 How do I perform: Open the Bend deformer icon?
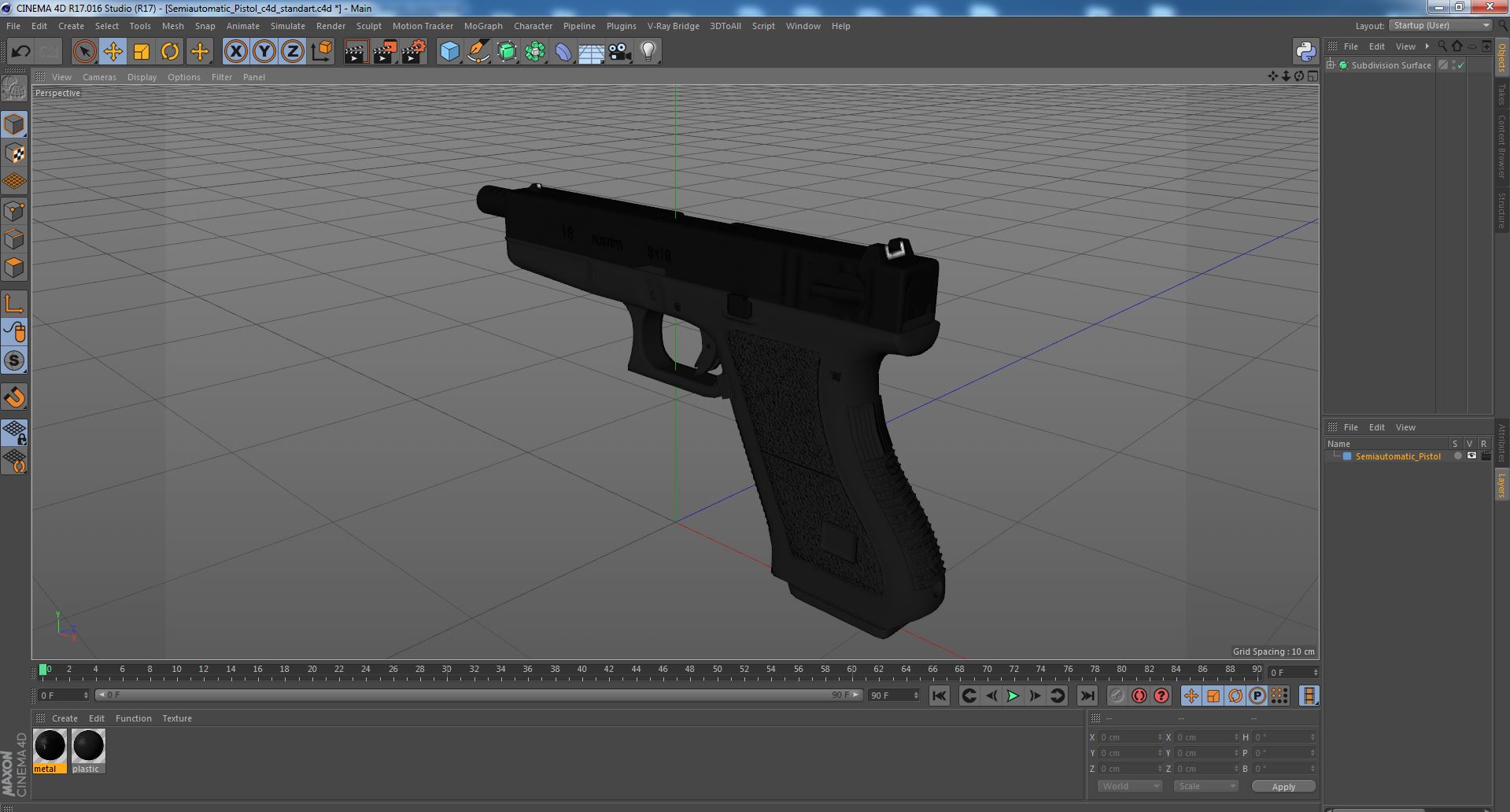point(563,52)
